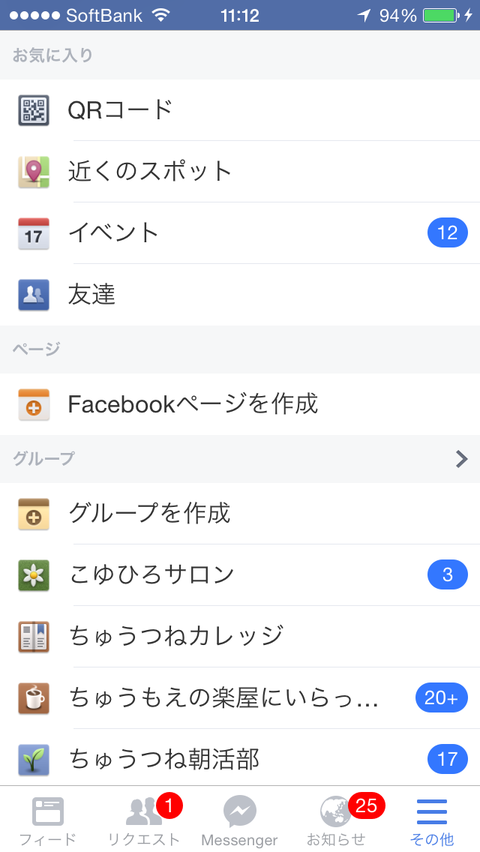Open the ちゅうつね朝活部 sprout icon
The image size is (480, 852).
coord(34,760)
